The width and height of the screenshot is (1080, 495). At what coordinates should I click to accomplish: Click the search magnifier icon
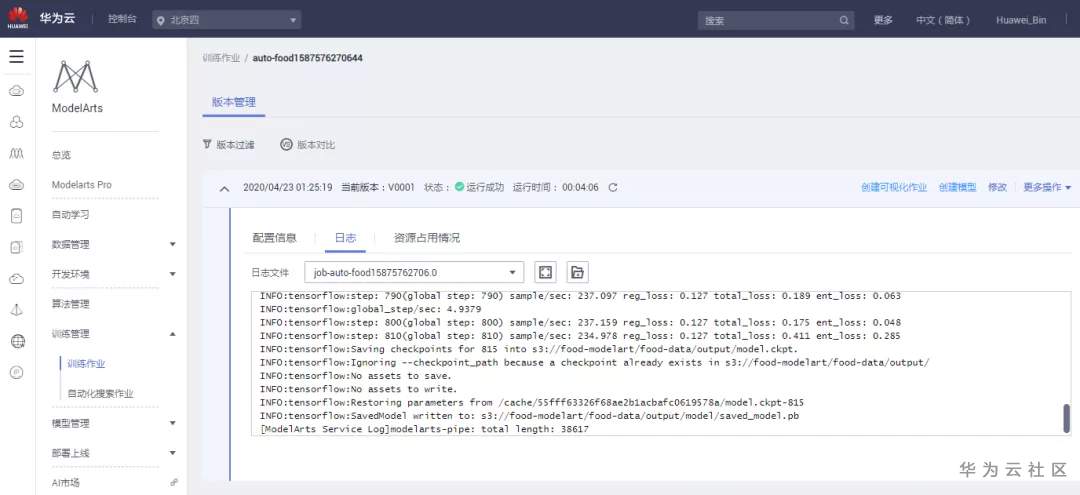click(844, 21)
